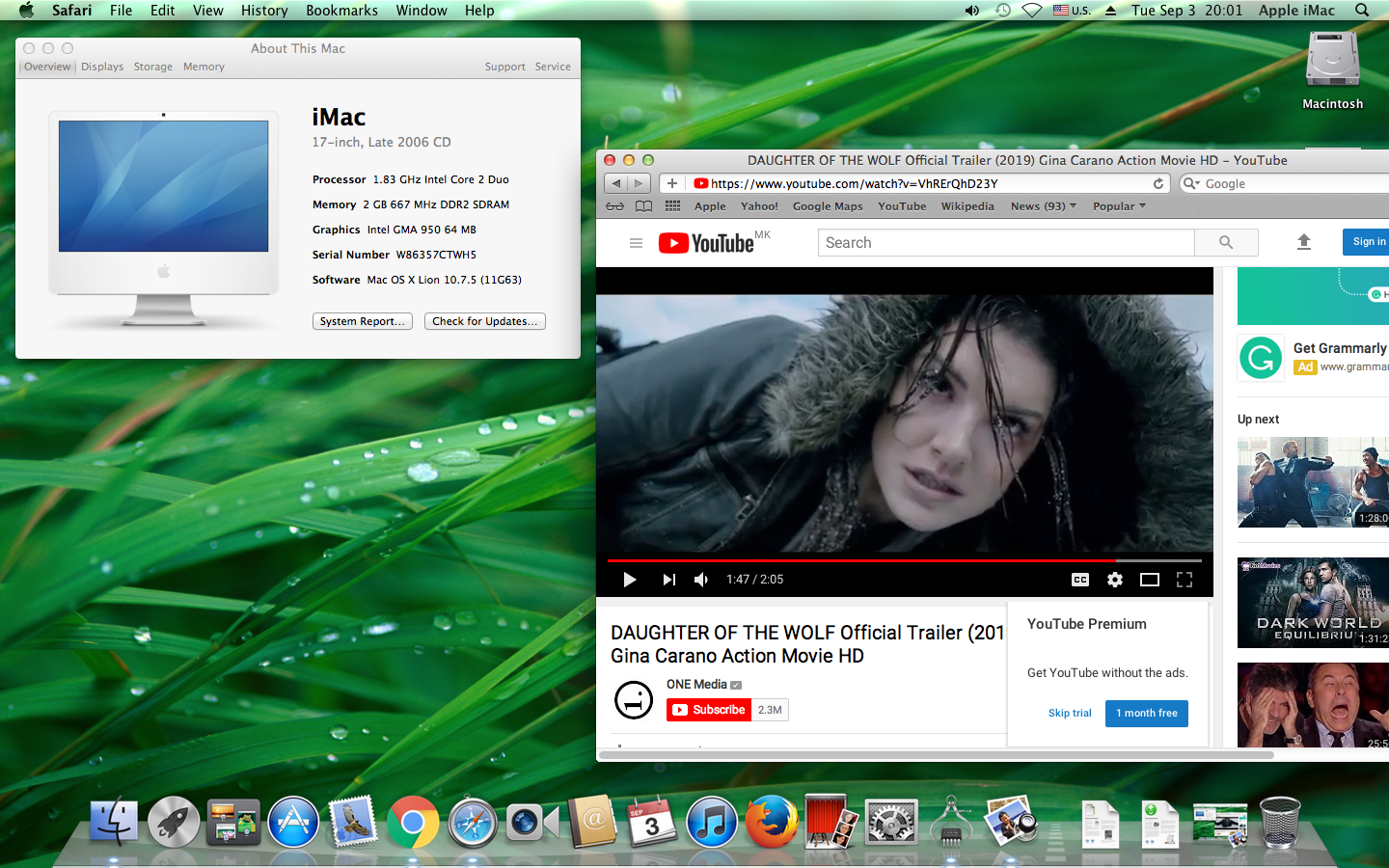Open the Safari application menu
This screenshot has width=1389, height=868.
click(x=72, y=11)
